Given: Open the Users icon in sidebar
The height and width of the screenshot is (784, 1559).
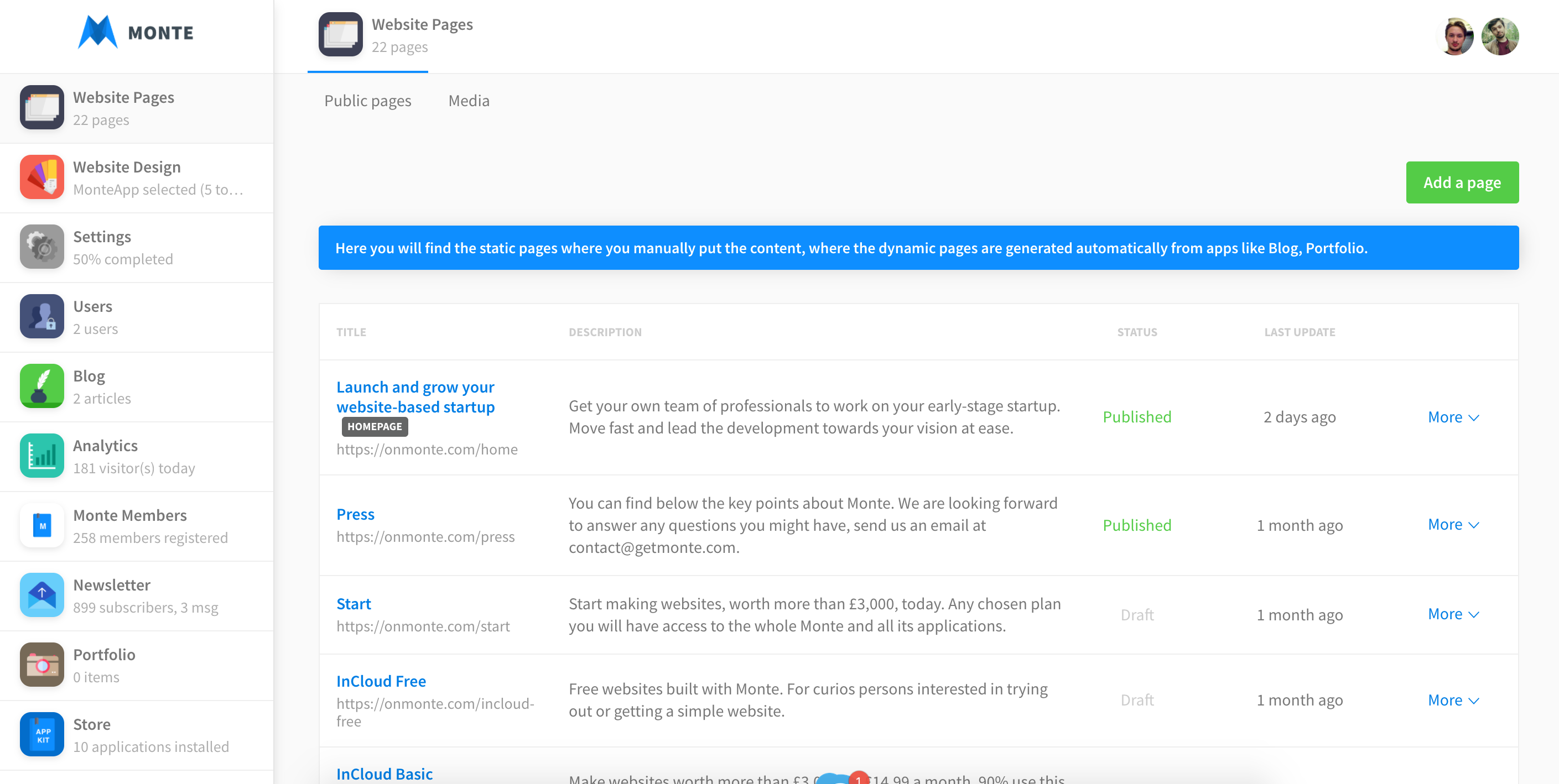Looking at the screenshot, I should pyautogui.click(x=41, y=316).
